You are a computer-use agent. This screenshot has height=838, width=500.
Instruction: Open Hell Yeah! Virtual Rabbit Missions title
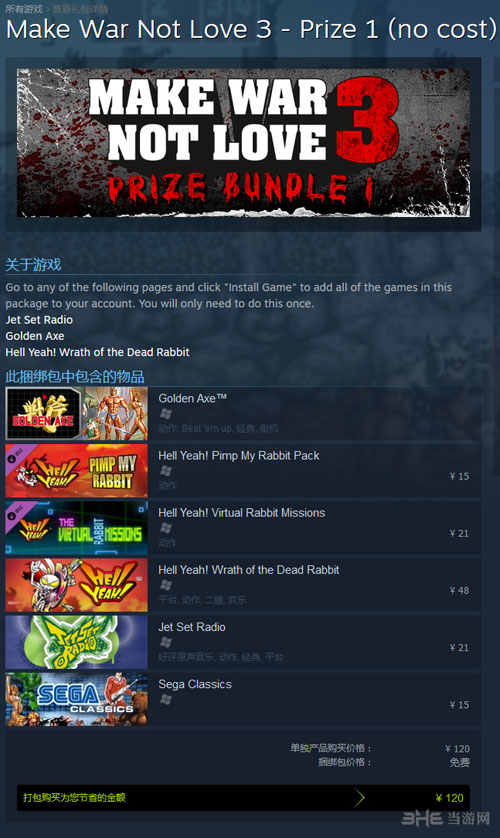241,513
